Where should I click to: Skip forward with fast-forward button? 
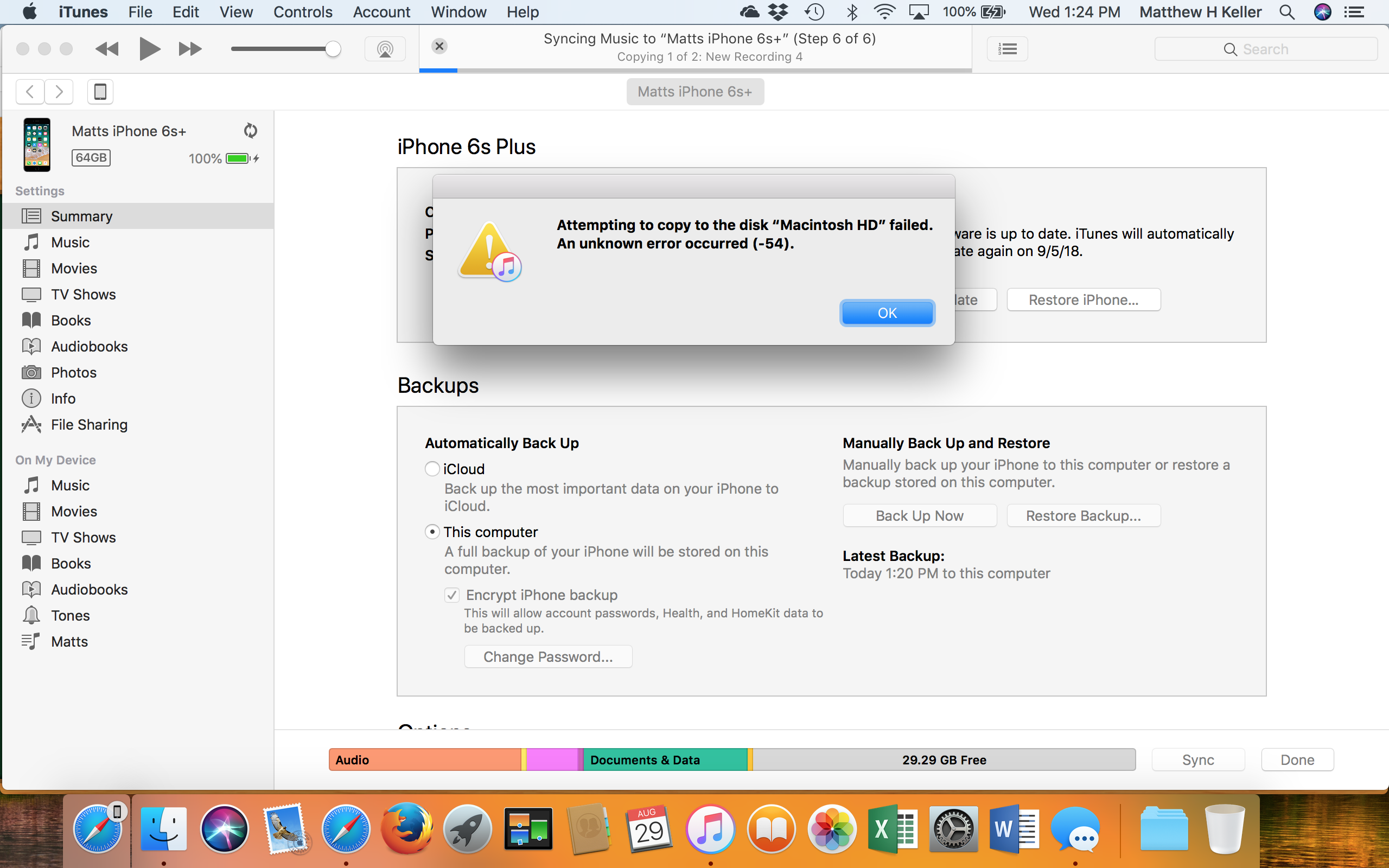coord(190,49)
